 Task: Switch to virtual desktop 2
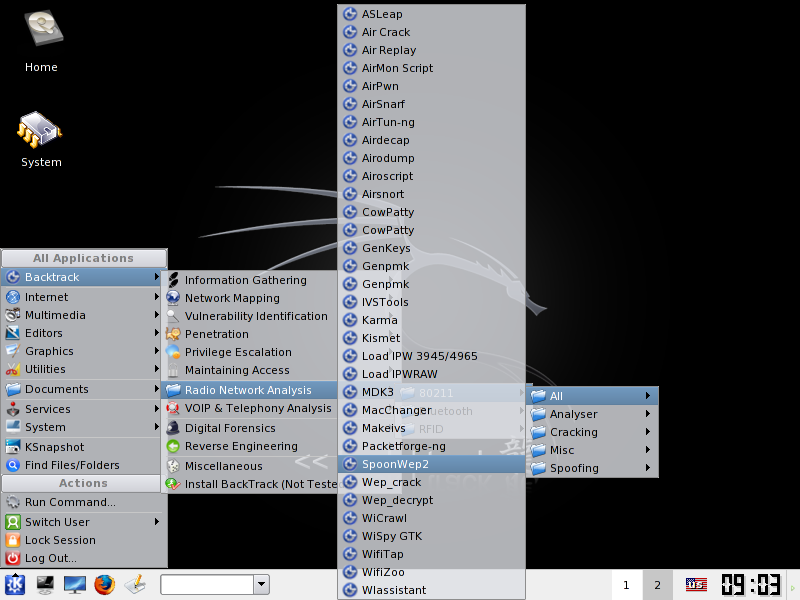[657, 585]
